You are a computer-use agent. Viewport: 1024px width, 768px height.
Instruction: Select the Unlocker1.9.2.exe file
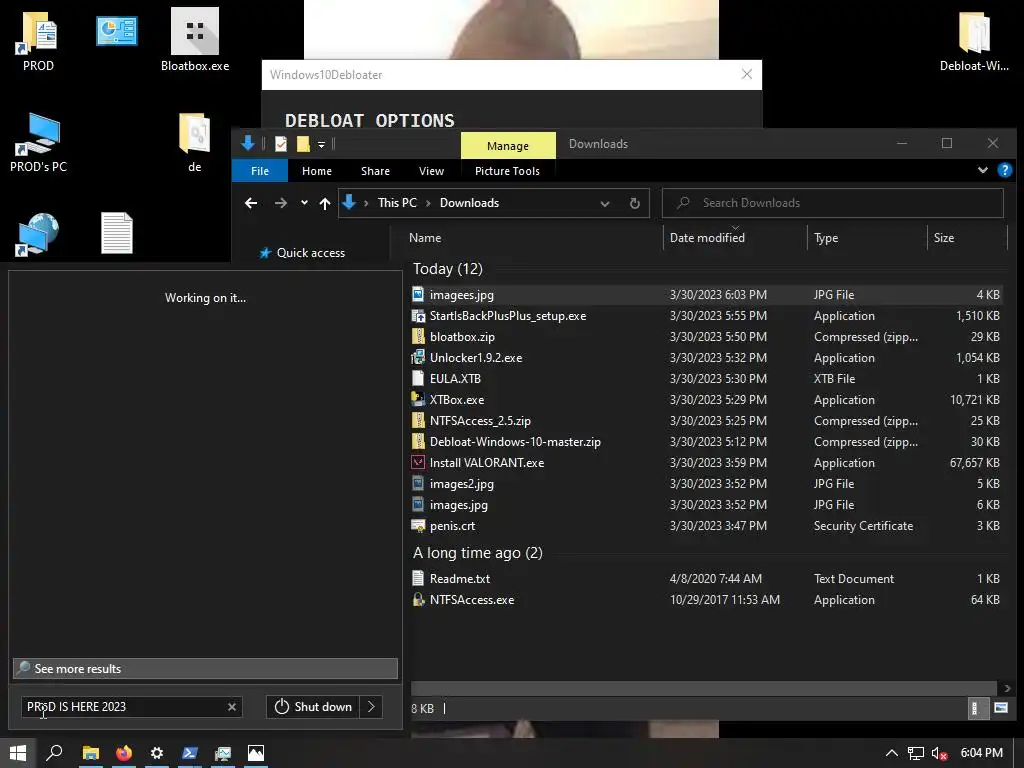[705, 357]
